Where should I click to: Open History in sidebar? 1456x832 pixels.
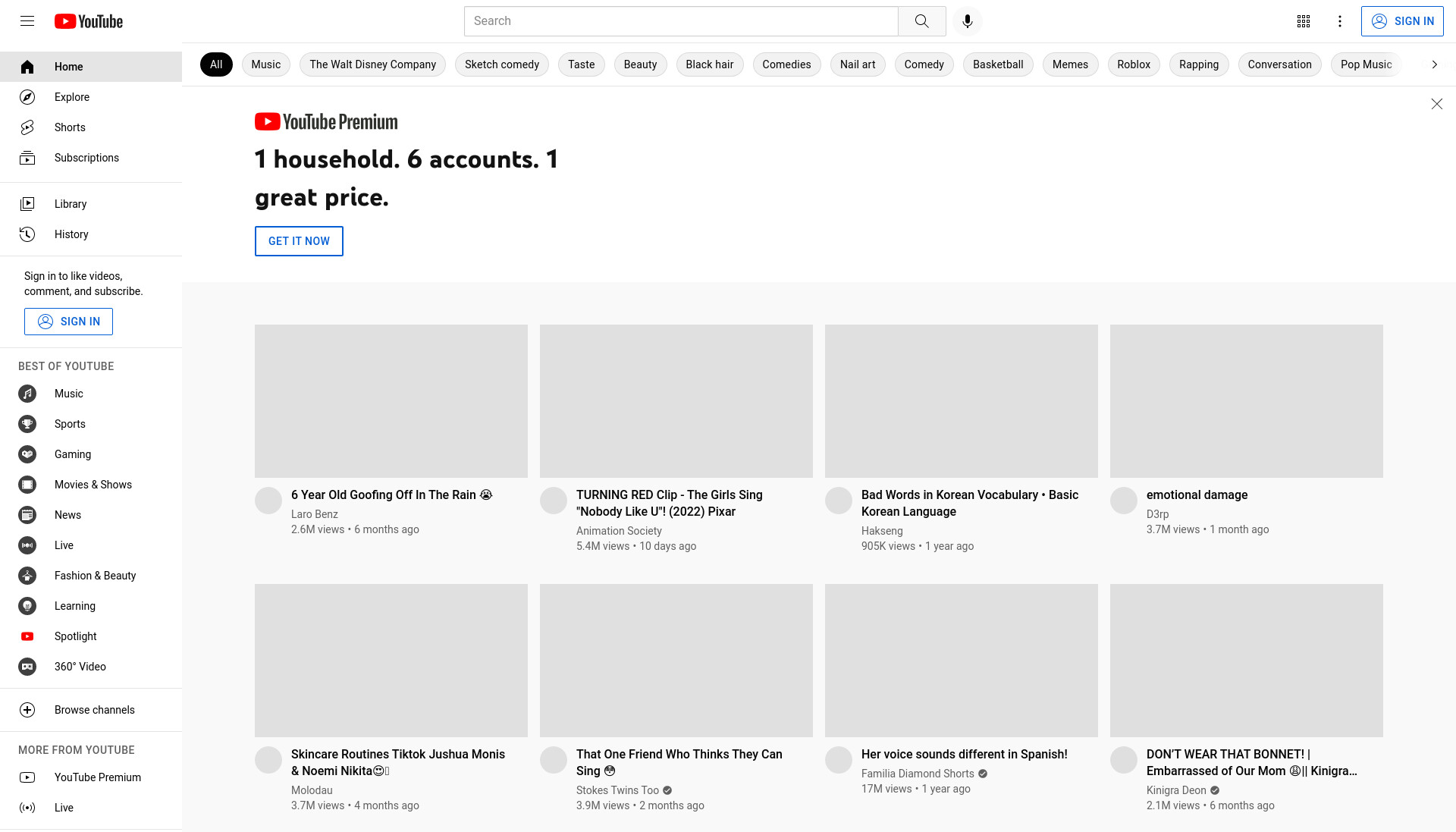[91, 234]
